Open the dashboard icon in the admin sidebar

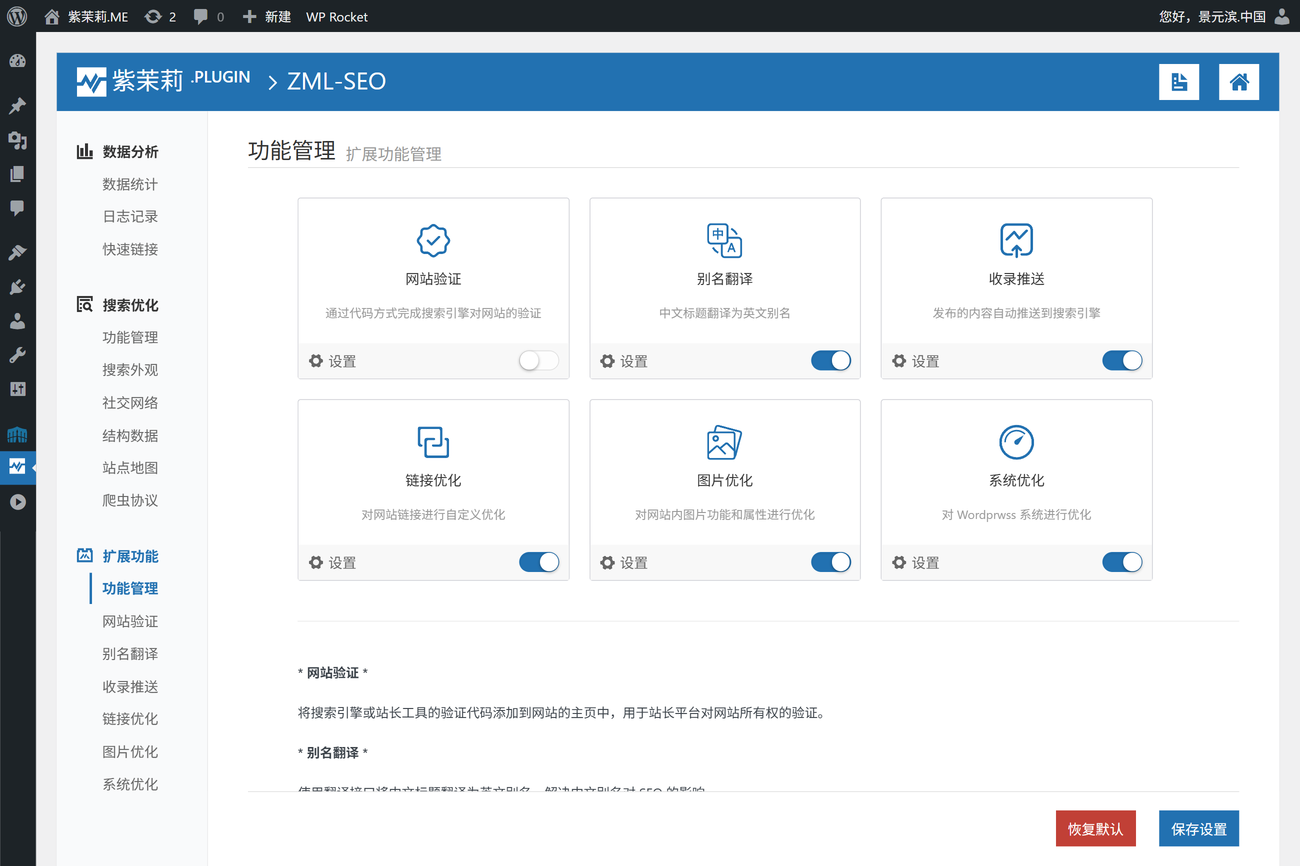click(x=17, y=61)
